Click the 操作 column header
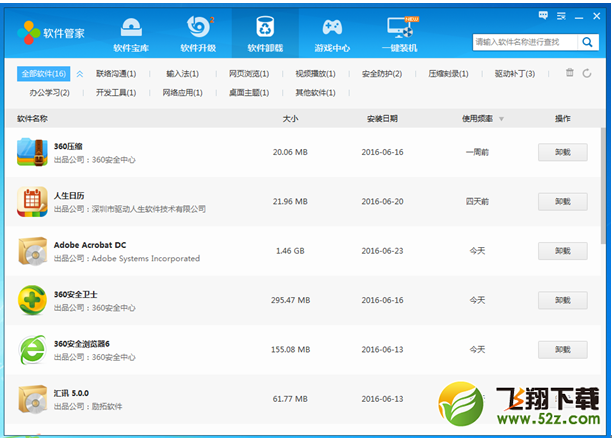This screenshot has height=438, width=612. coord(562,119)
